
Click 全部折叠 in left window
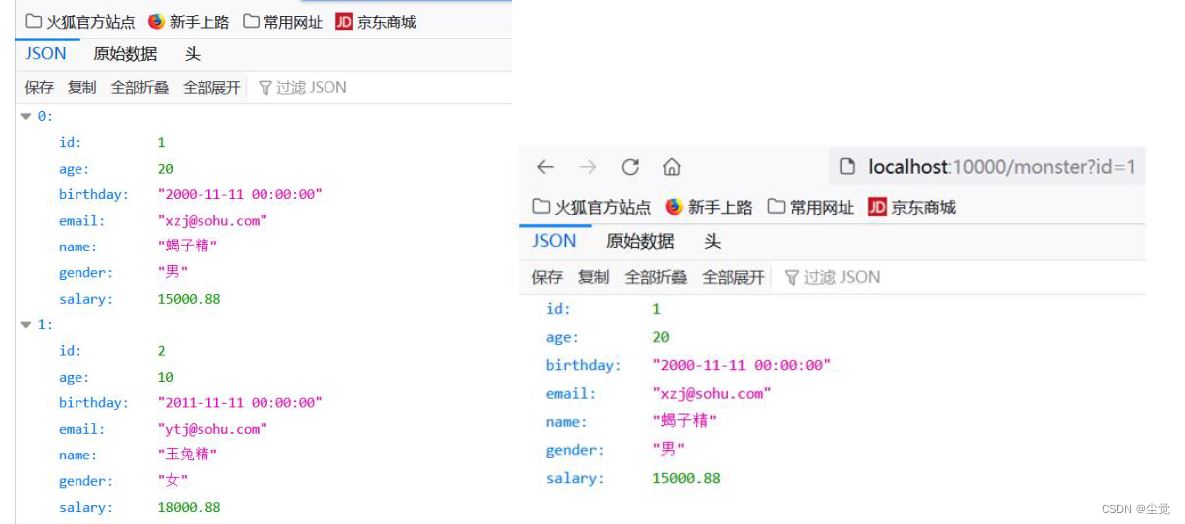tap(140, 88)
